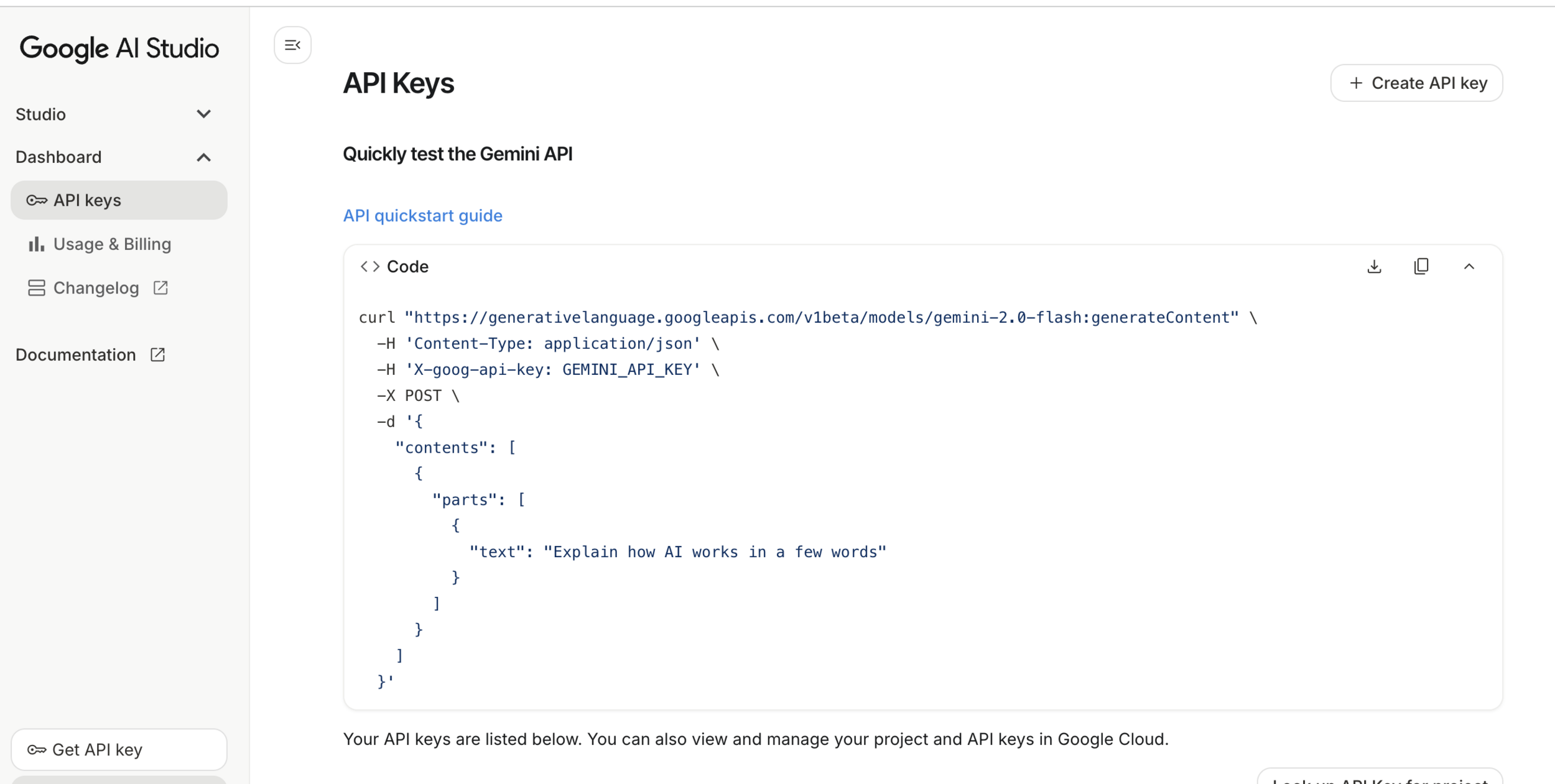Go to Usage & Billing
Screen dimensions: 1555x784
pyautogui.click(x=112, y=244)
